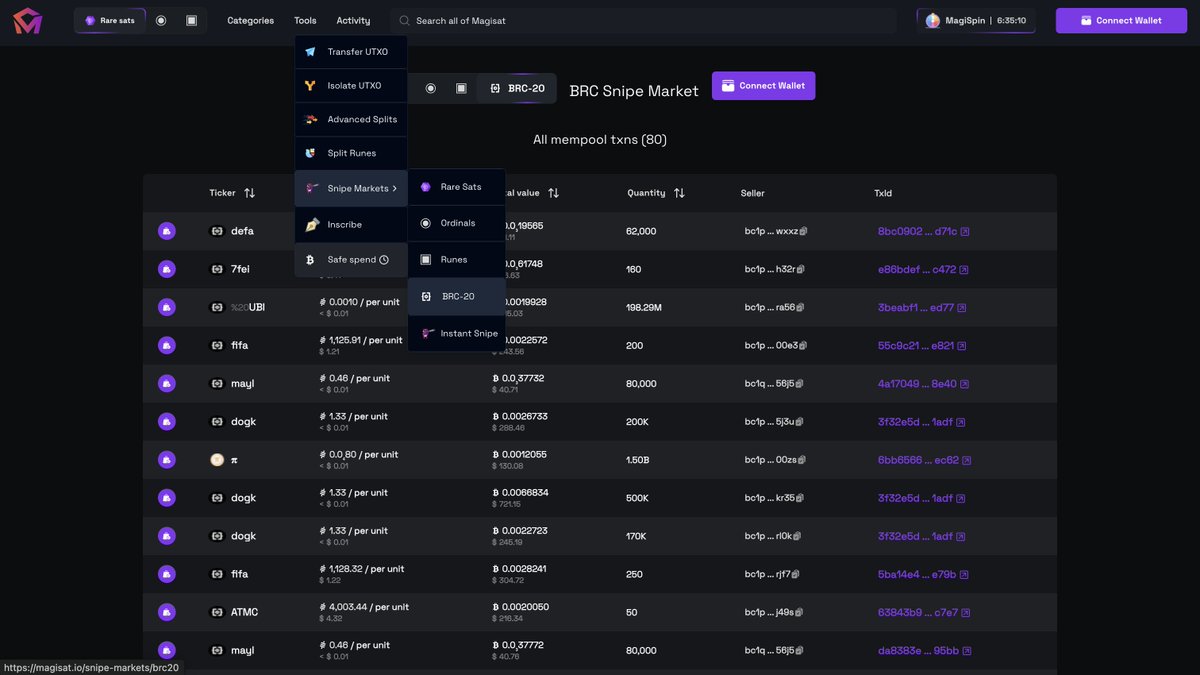Screen dimensions: 1200x675
Task: Sort the table by Quantity
Action: pos(677,192)
